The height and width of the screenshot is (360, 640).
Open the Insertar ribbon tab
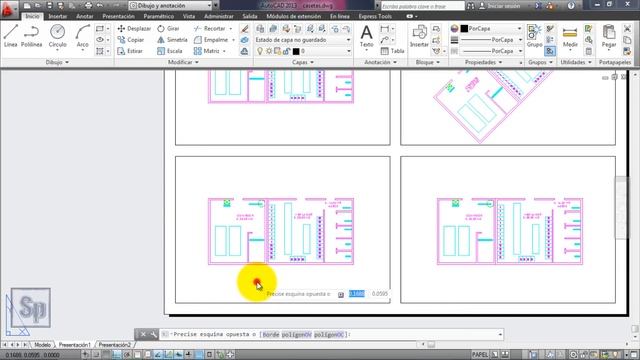click(x=58, y=16)
